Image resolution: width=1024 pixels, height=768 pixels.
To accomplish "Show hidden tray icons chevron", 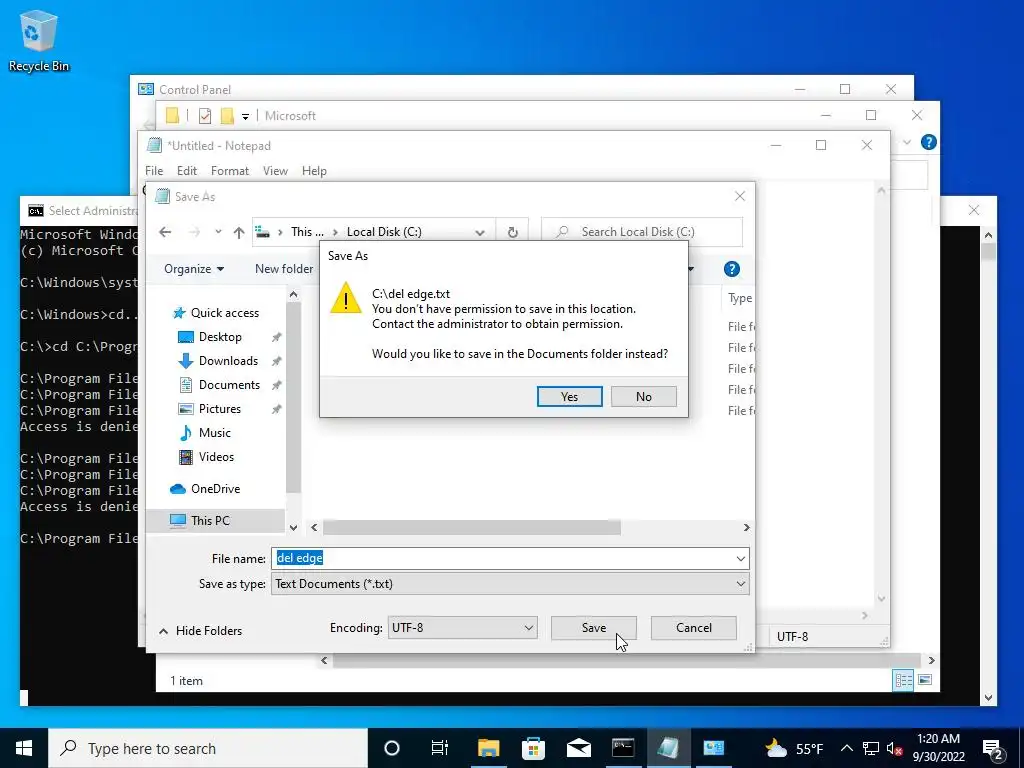I will (846, 748).
